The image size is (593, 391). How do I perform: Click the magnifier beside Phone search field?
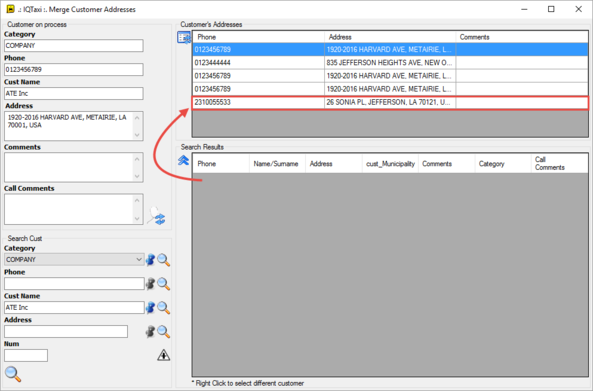coord(163,284)
